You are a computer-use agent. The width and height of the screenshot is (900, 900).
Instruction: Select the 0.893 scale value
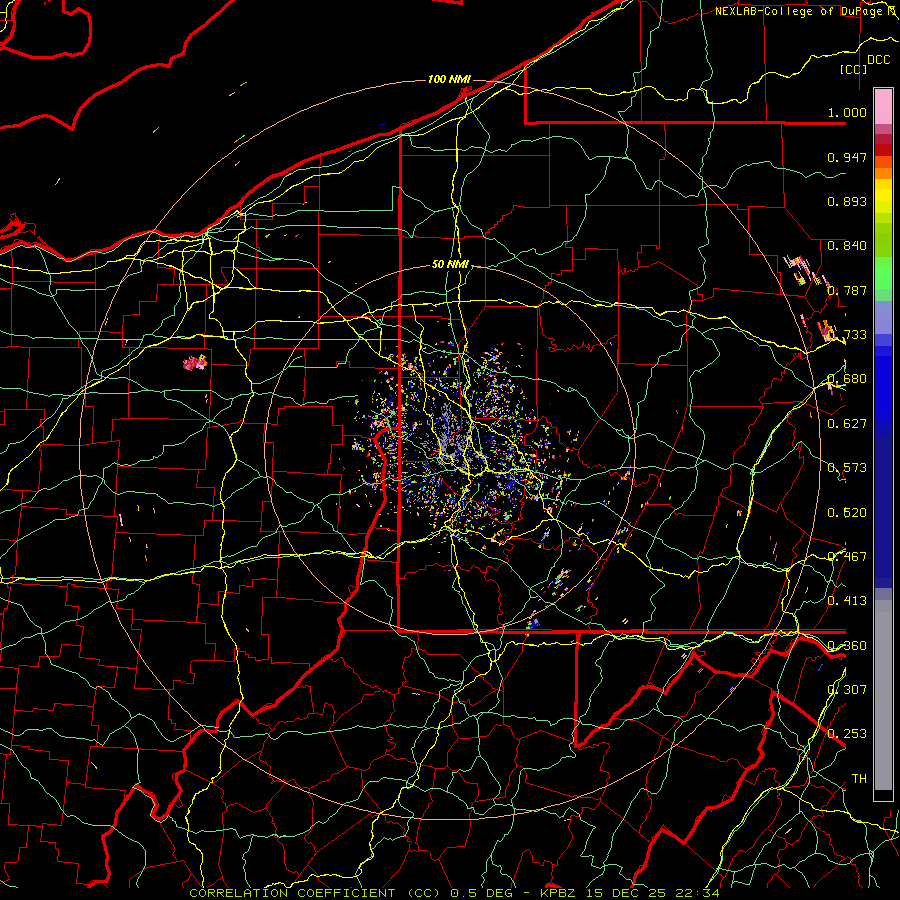(x=847, y=201)
